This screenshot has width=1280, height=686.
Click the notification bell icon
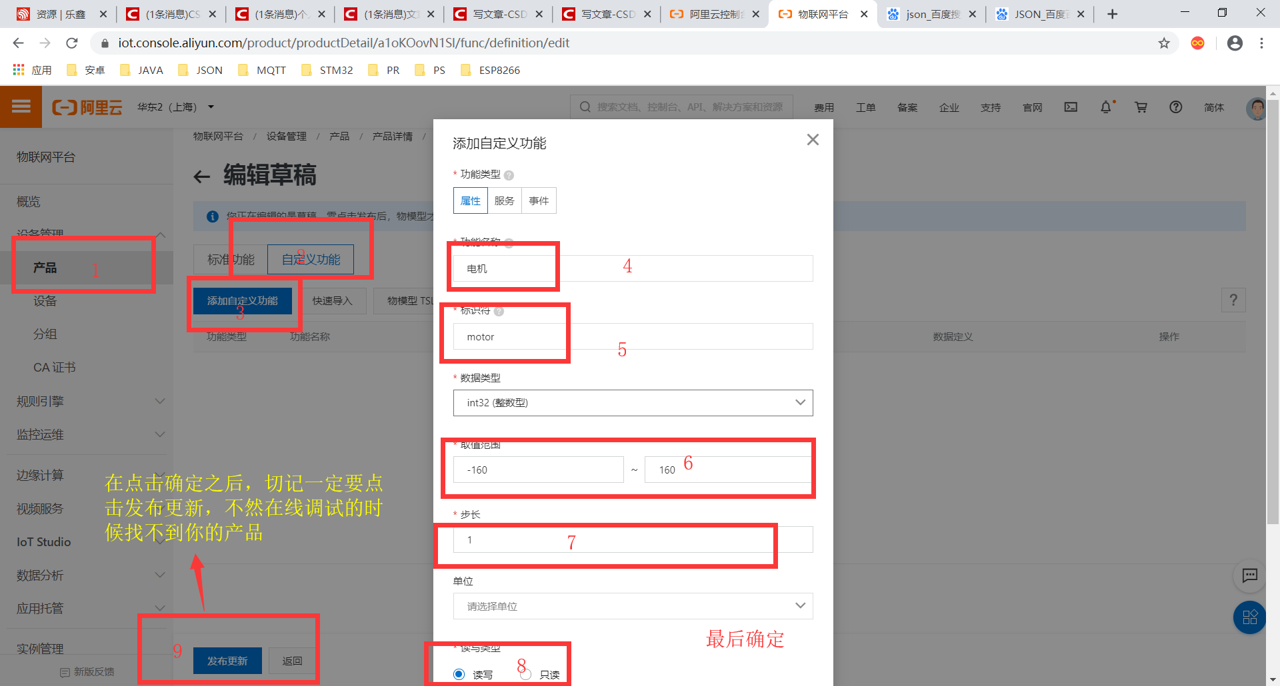(x=1106, y=106)
